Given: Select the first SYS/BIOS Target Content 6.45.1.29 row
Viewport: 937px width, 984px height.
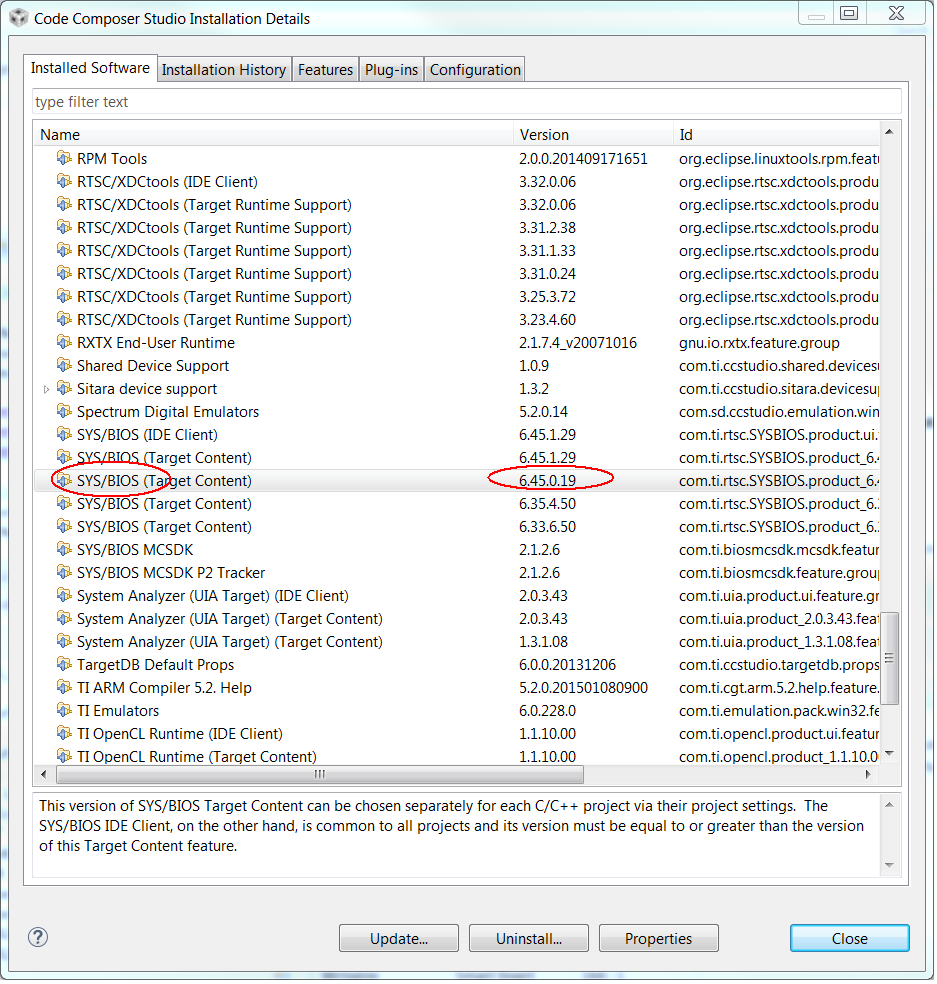Looking at the screenshot, I should (457, 457).
